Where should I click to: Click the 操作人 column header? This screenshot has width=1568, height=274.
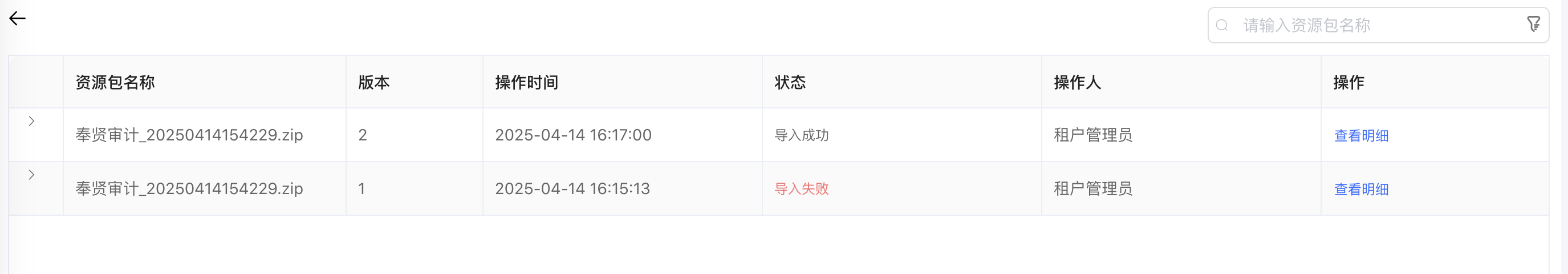click(1078, 82)
